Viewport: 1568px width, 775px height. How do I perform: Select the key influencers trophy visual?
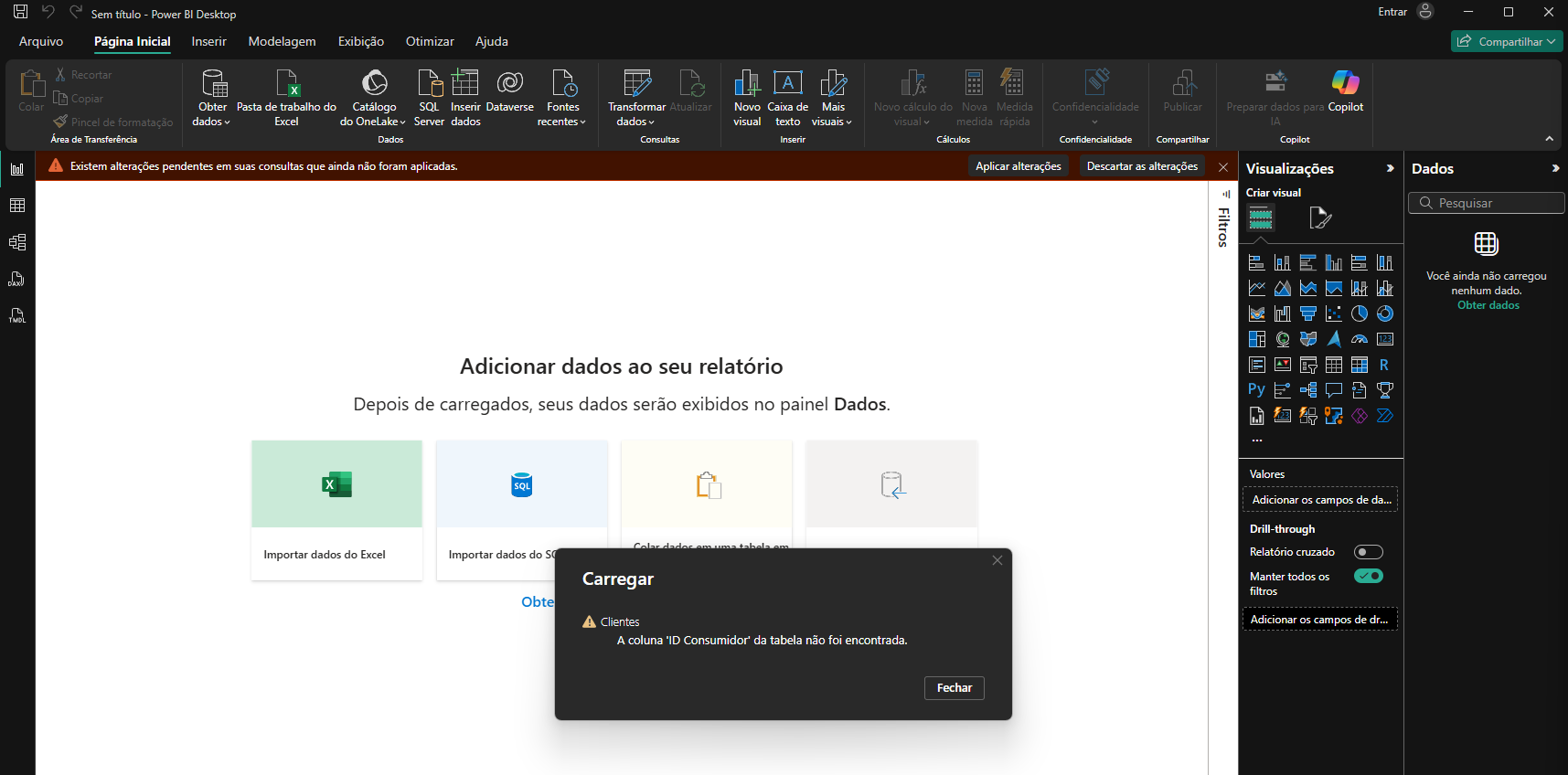pos(1385,390)
